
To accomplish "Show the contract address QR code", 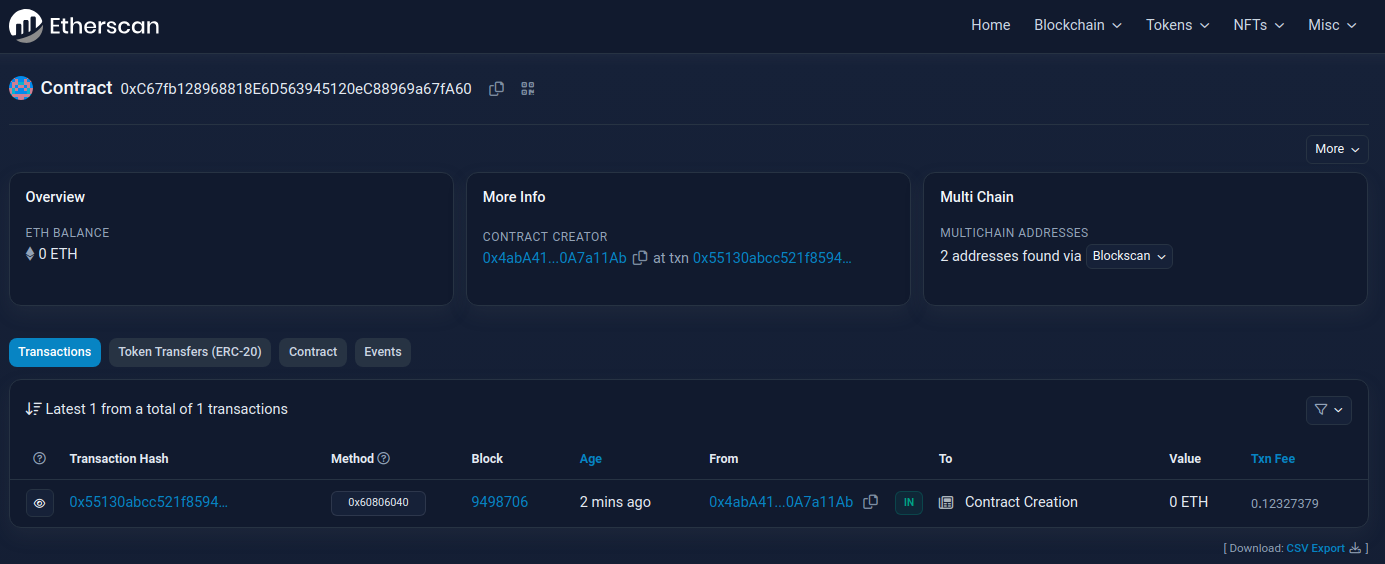I will pyautogui.click(x=528, y=89).
